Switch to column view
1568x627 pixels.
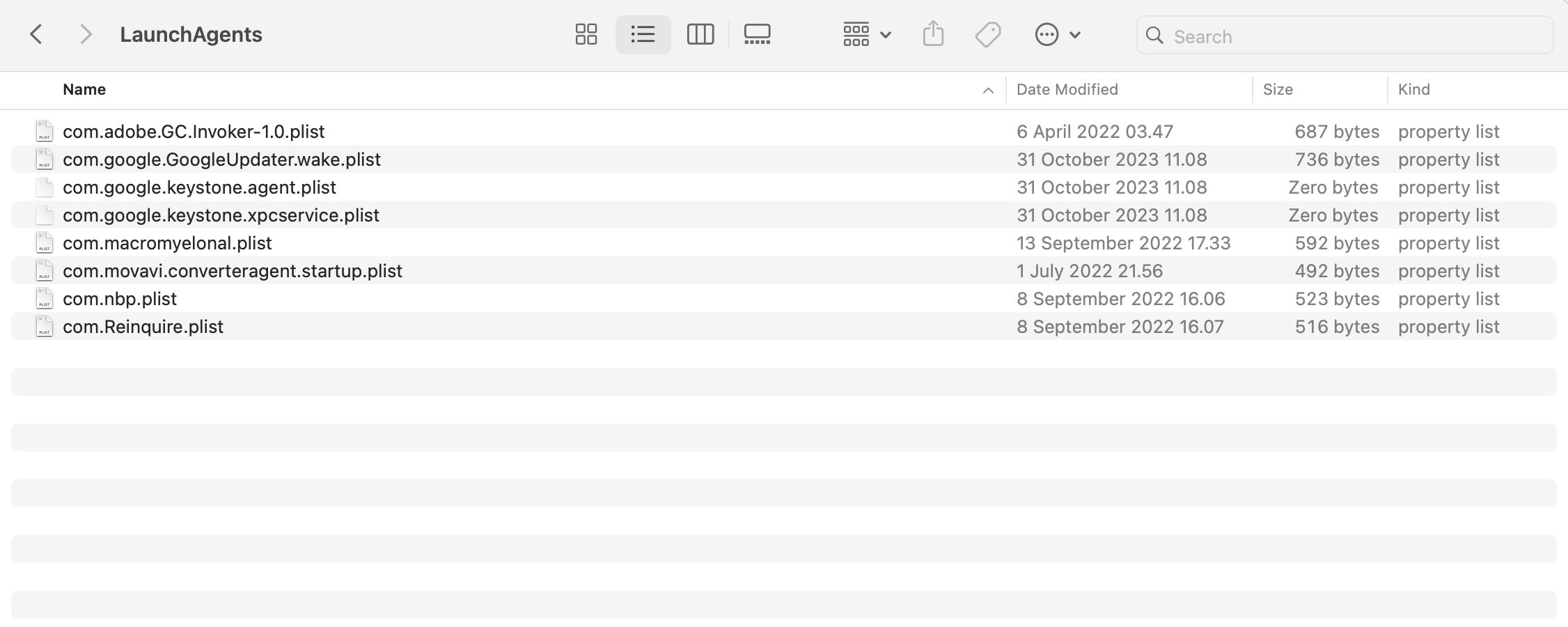click(x=700, y=34)
